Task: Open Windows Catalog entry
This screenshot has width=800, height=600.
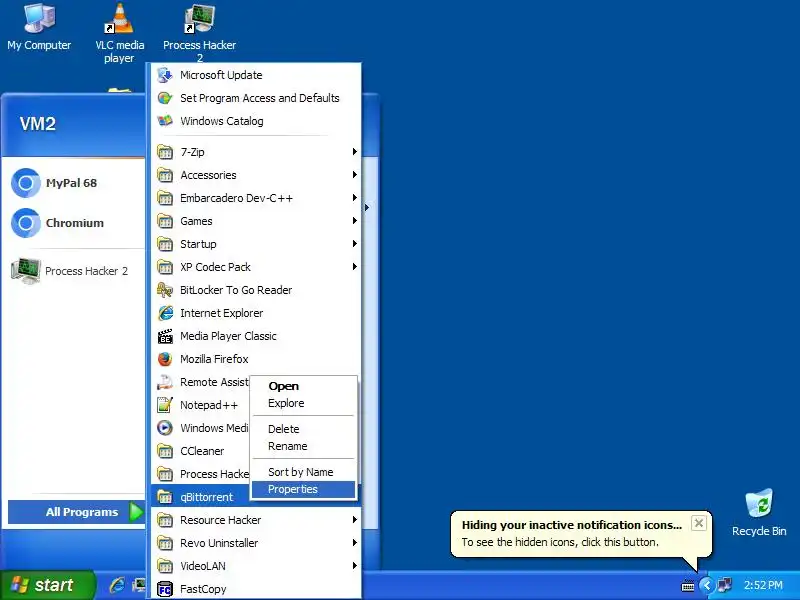Action: [256, 121]
